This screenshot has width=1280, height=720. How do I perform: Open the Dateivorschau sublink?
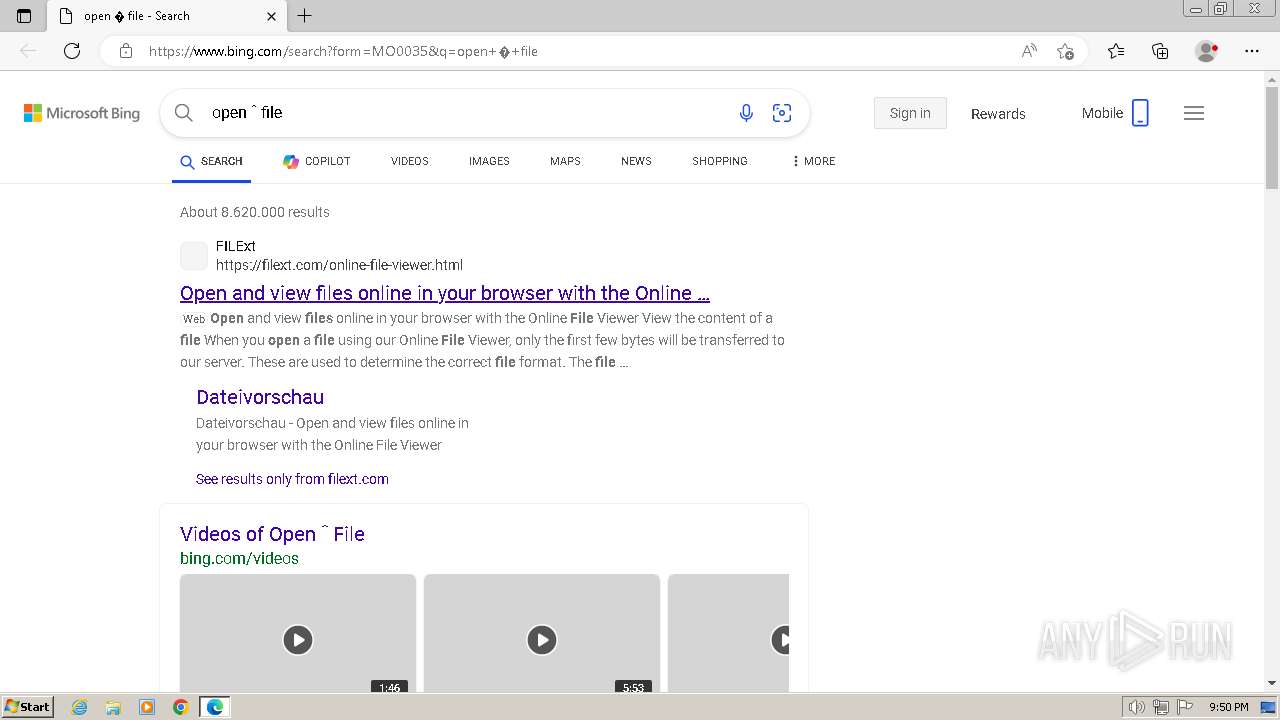[x=260, y=397]
